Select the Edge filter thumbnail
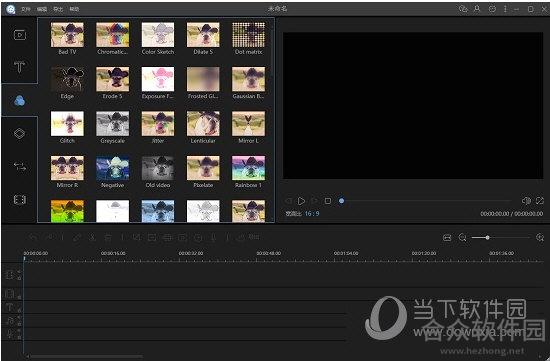This screenshot has width=550, height=361. point(67,79)
